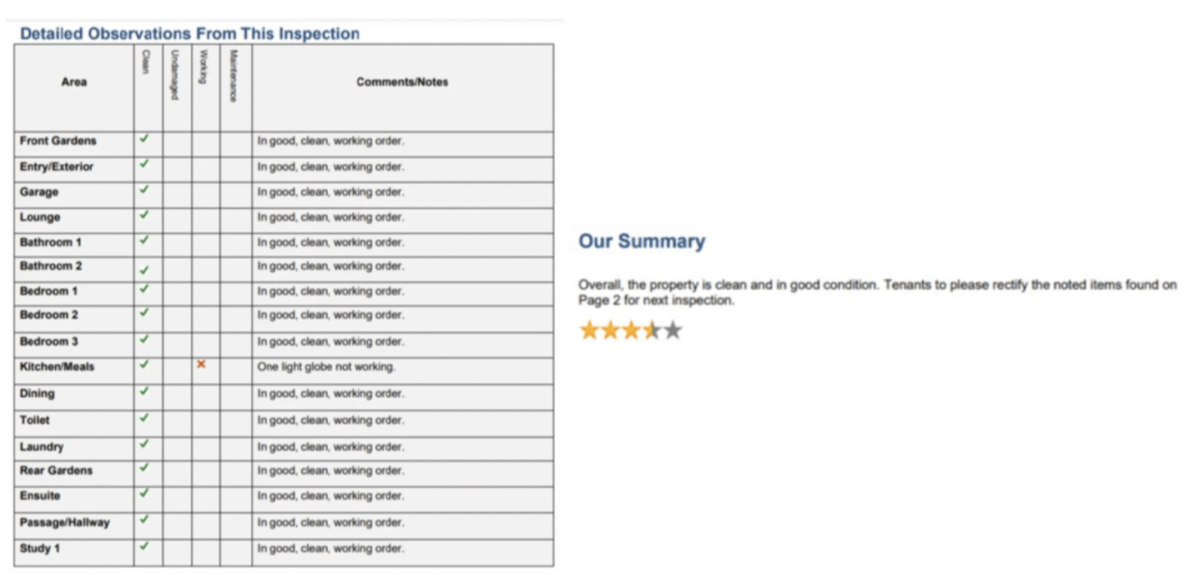The width and height of the screenshot is (1200, 577).
Task: Click the Clean check for the Ensuite row
Action: (144, 493)
